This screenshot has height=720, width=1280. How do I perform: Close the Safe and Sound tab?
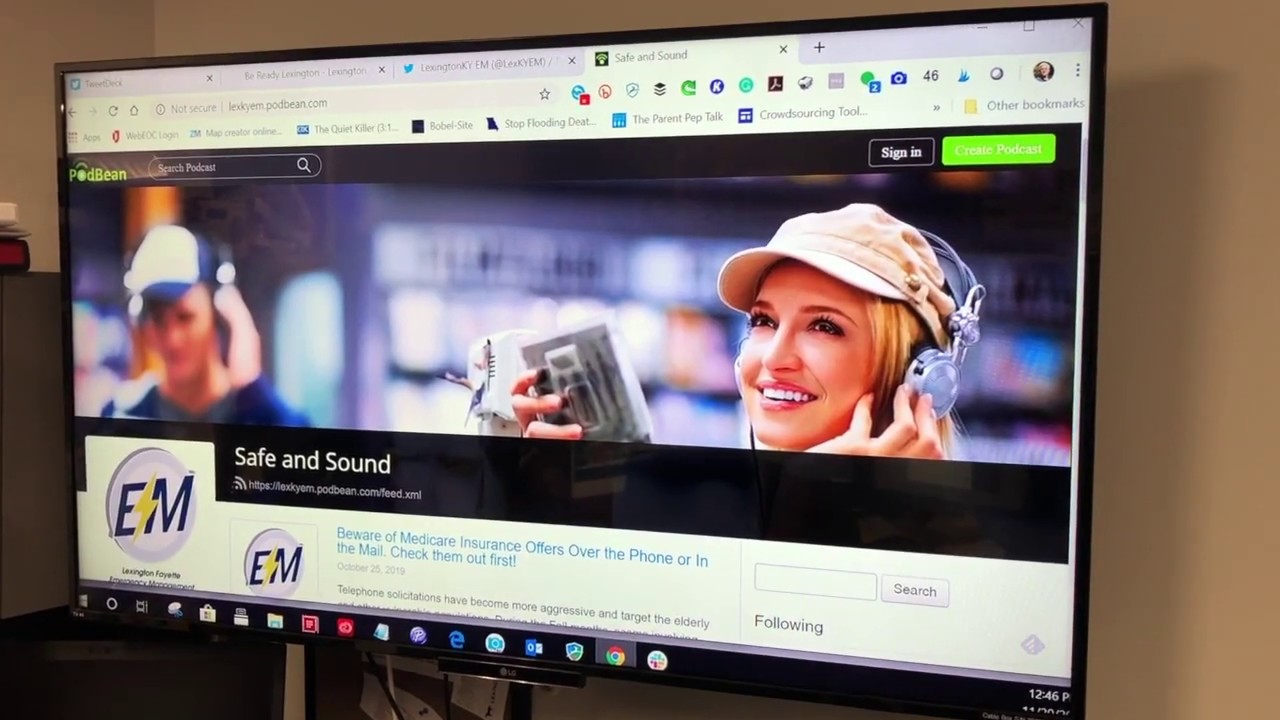pyautogui.click(x=783, y=49)
